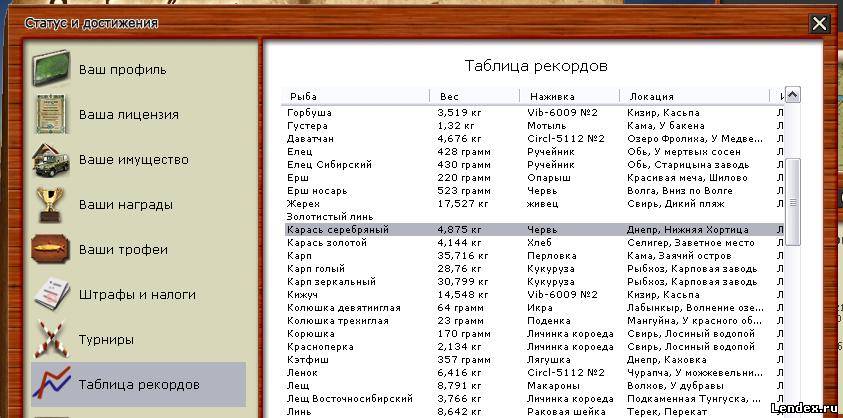Select the Карп зеркальный row
This screenshot has width=843, height=418.
pyautogui.click(x=534, y=281)
